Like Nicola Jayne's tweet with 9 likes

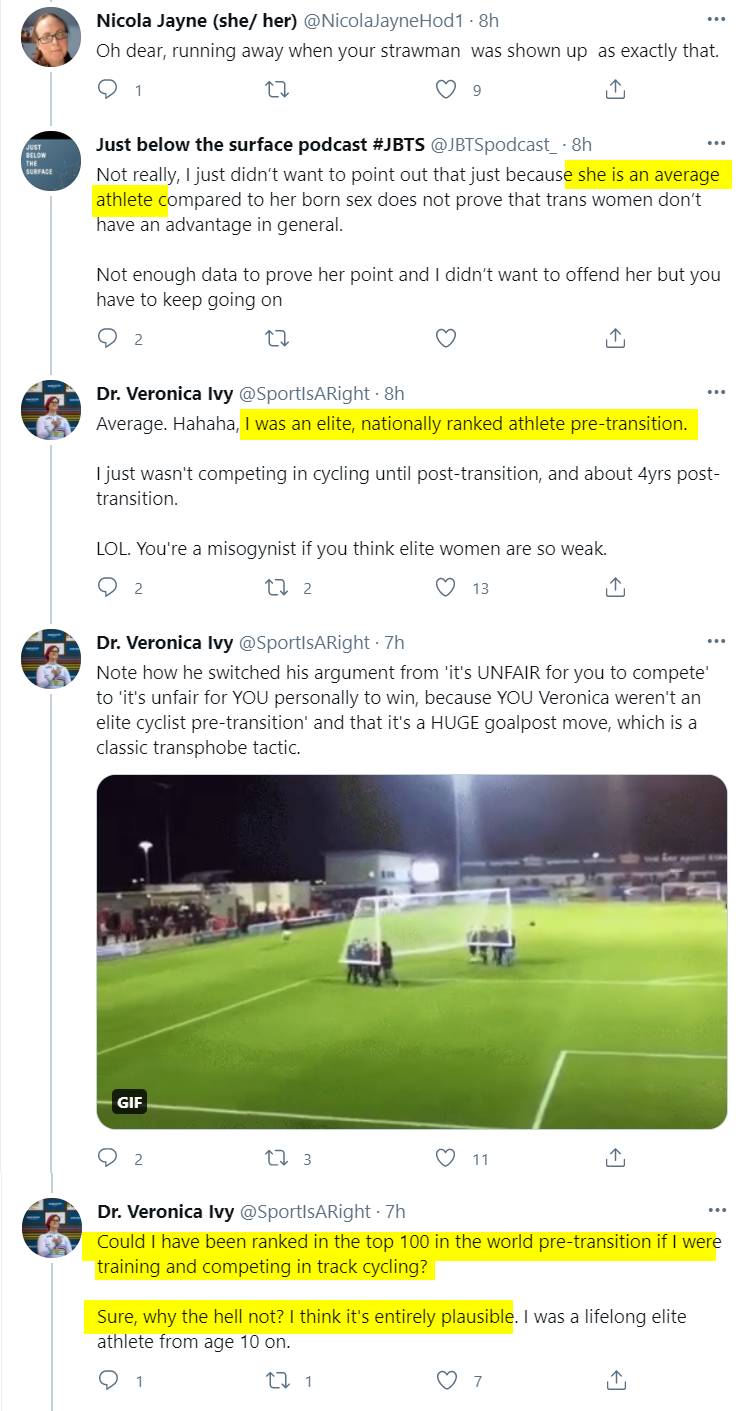(446, 90)
